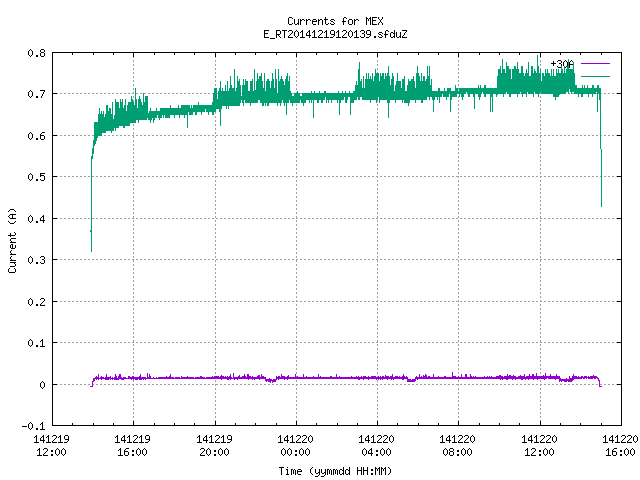Screen dimensions: 640x480
Task: Click the y-axis tick value 0.4
Action: 36,219
